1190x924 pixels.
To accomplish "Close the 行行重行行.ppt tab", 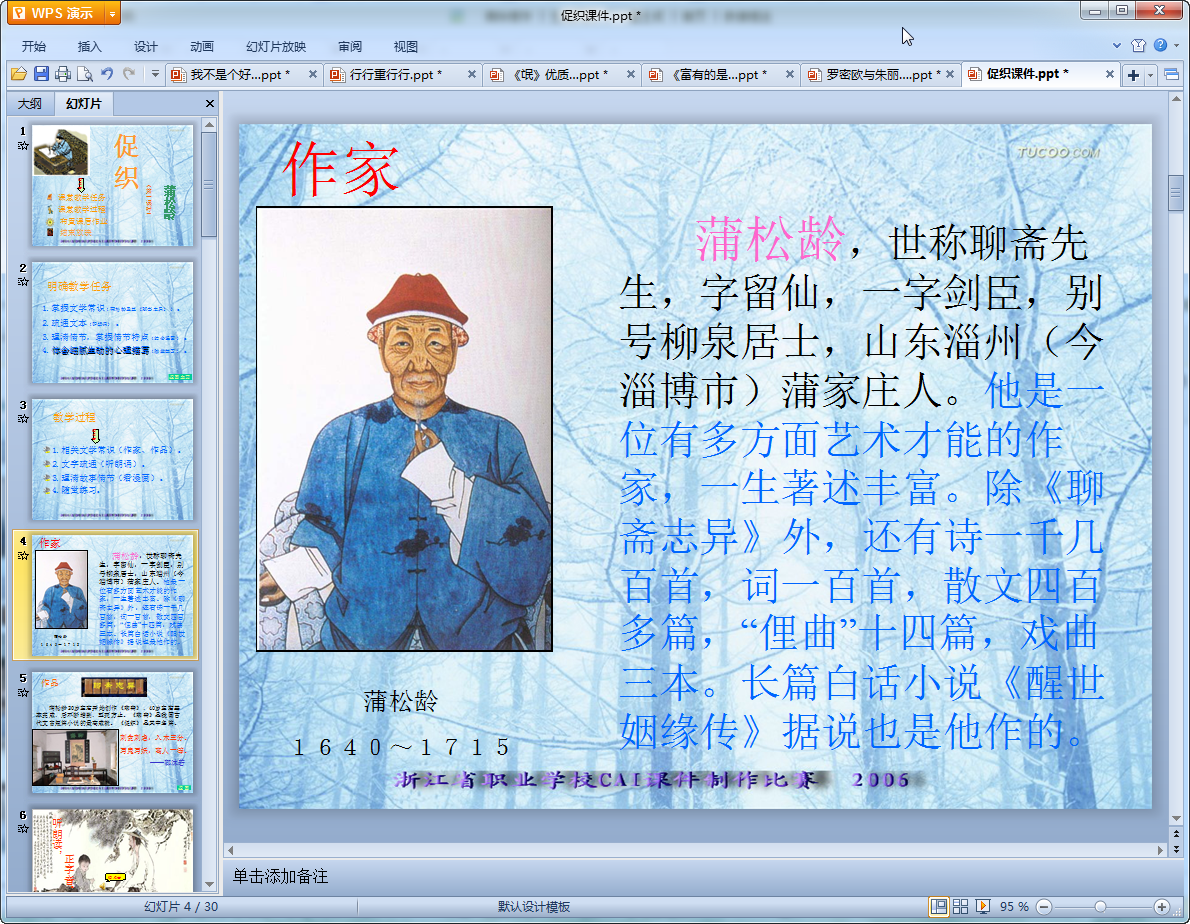I will [472, 74].
